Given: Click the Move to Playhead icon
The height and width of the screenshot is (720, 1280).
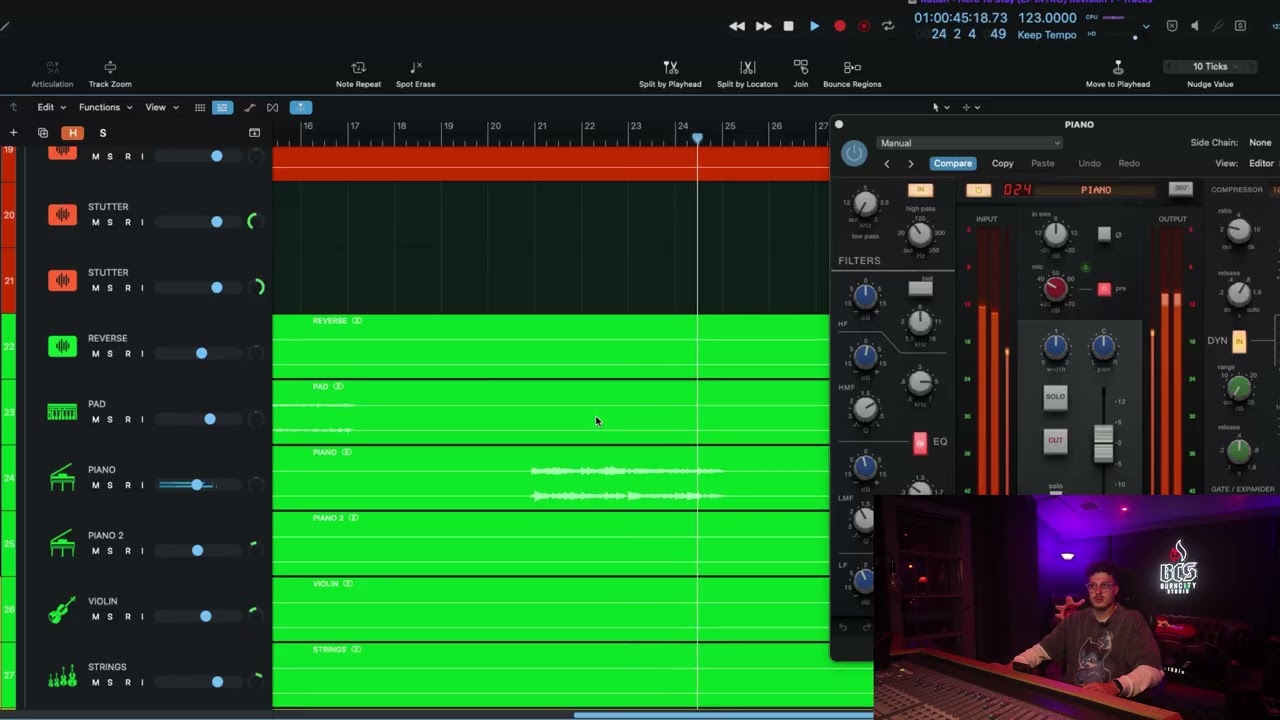Looking at the screenshot, I should [1118, 68].
